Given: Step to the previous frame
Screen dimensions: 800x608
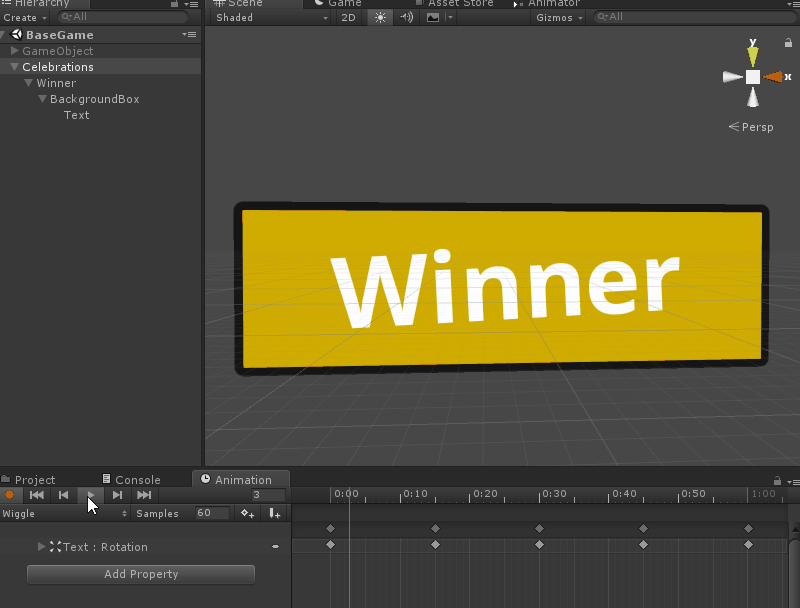Looking at the screenshot, I should (x=63, y=495).
